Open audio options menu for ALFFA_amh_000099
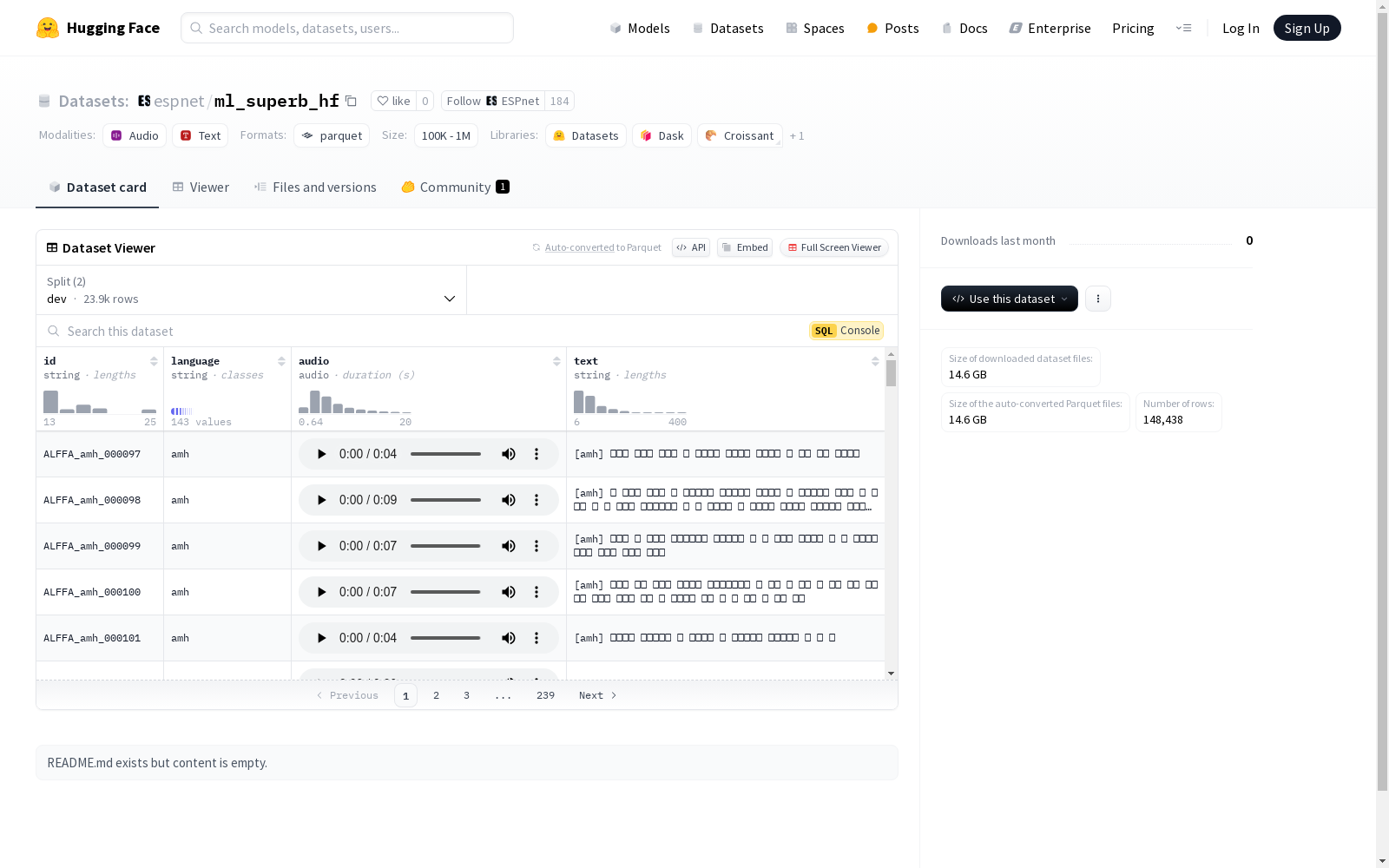The height and width of the screenshot is (868, 1389). coord(537,546)
